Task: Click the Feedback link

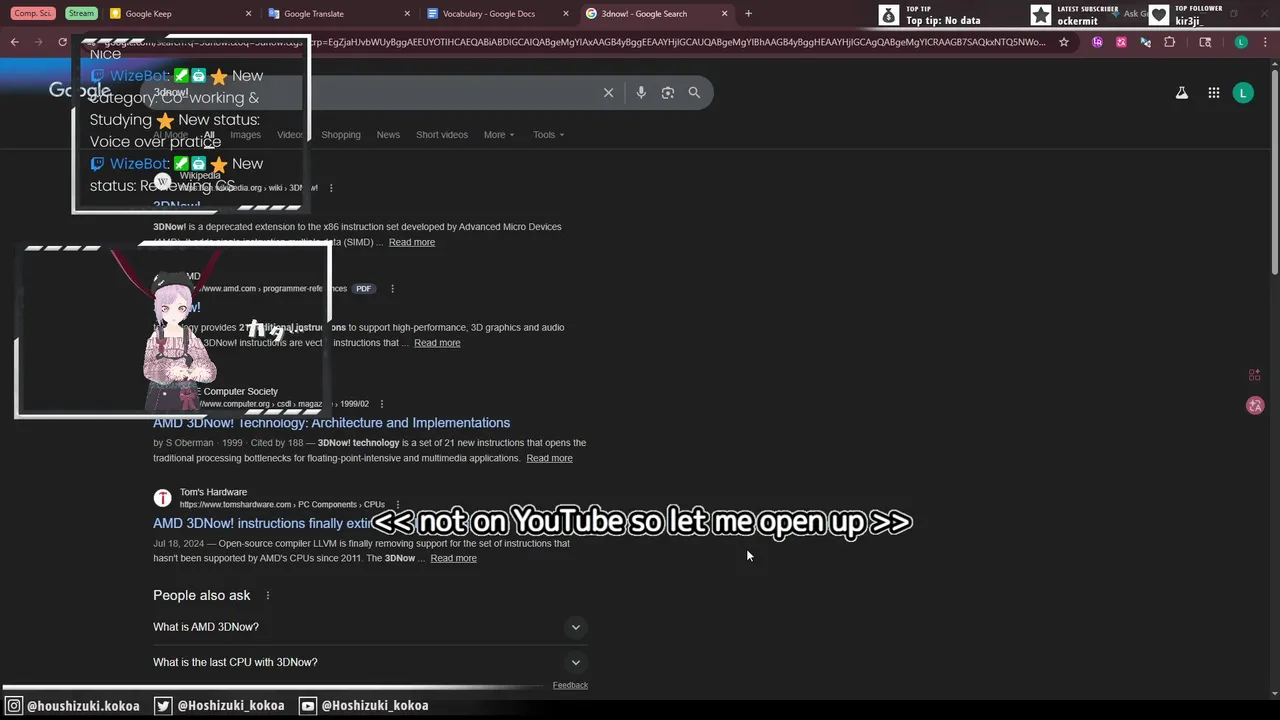Action: coord(570,685)
